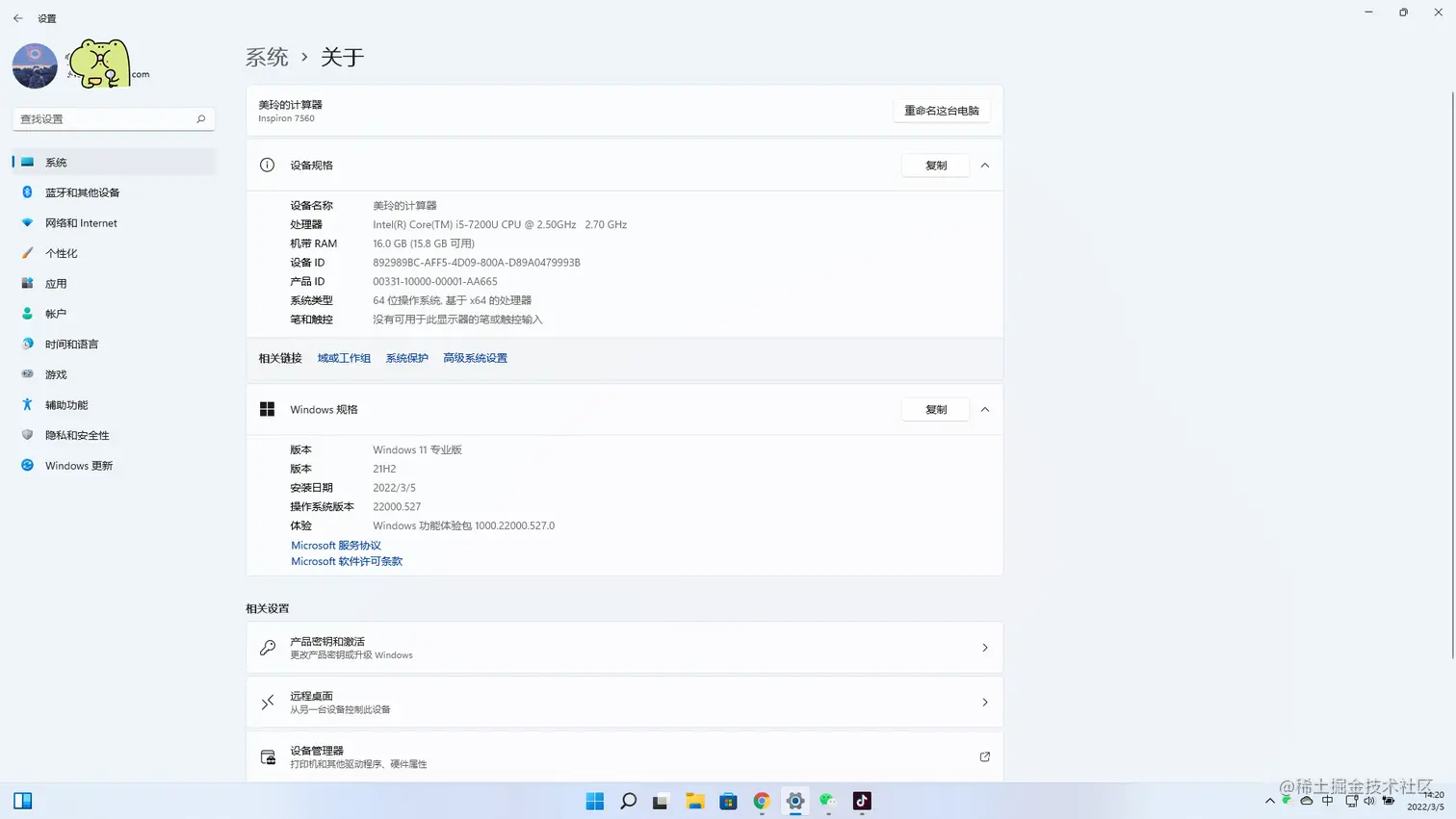Open Windows 更新 in the sidebar
Image resolution: width=1456 pixels, height=819 pixels.
(114, 466)
